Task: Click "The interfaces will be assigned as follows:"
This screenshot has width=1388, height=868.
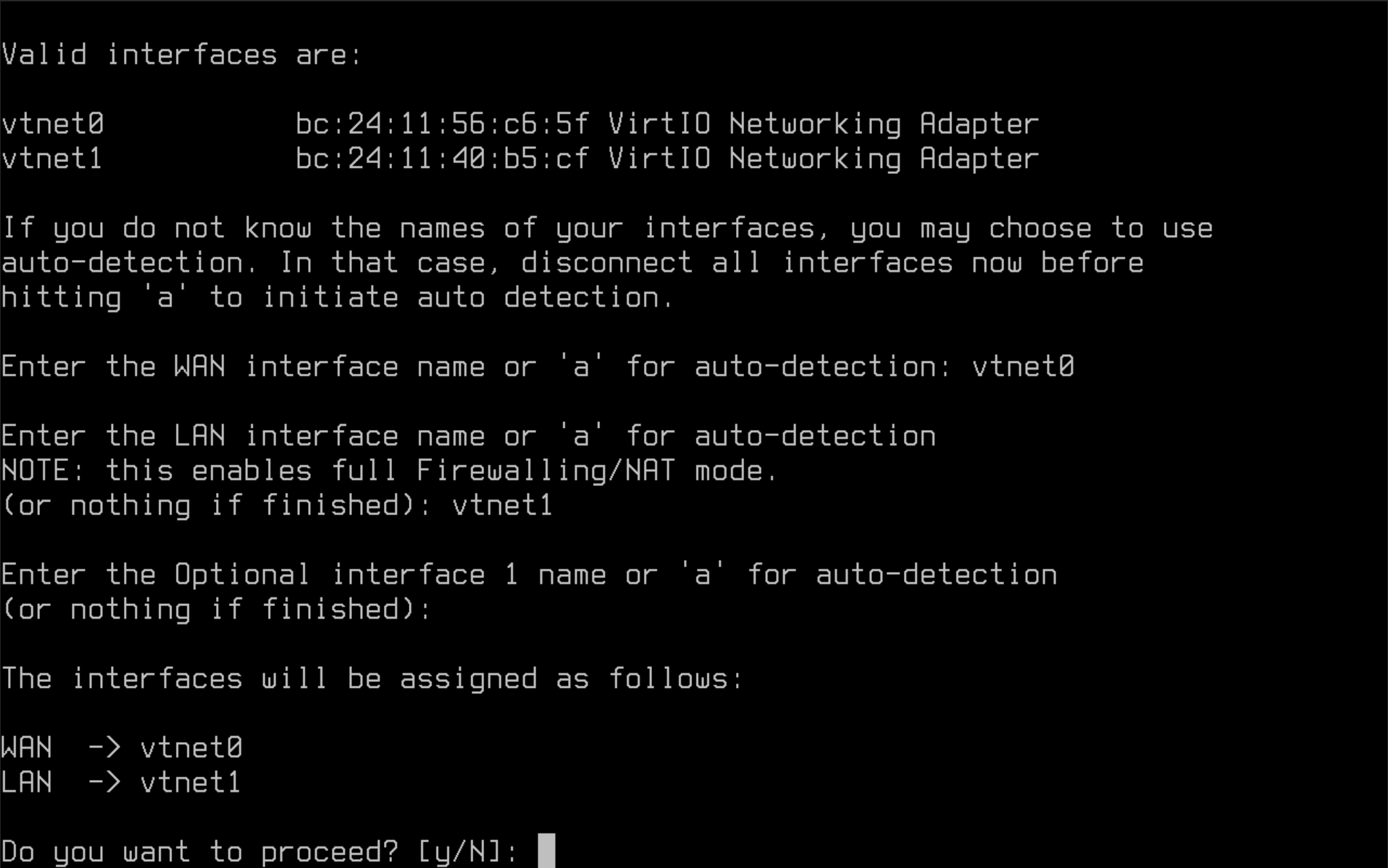Action: tap(372, 678)
